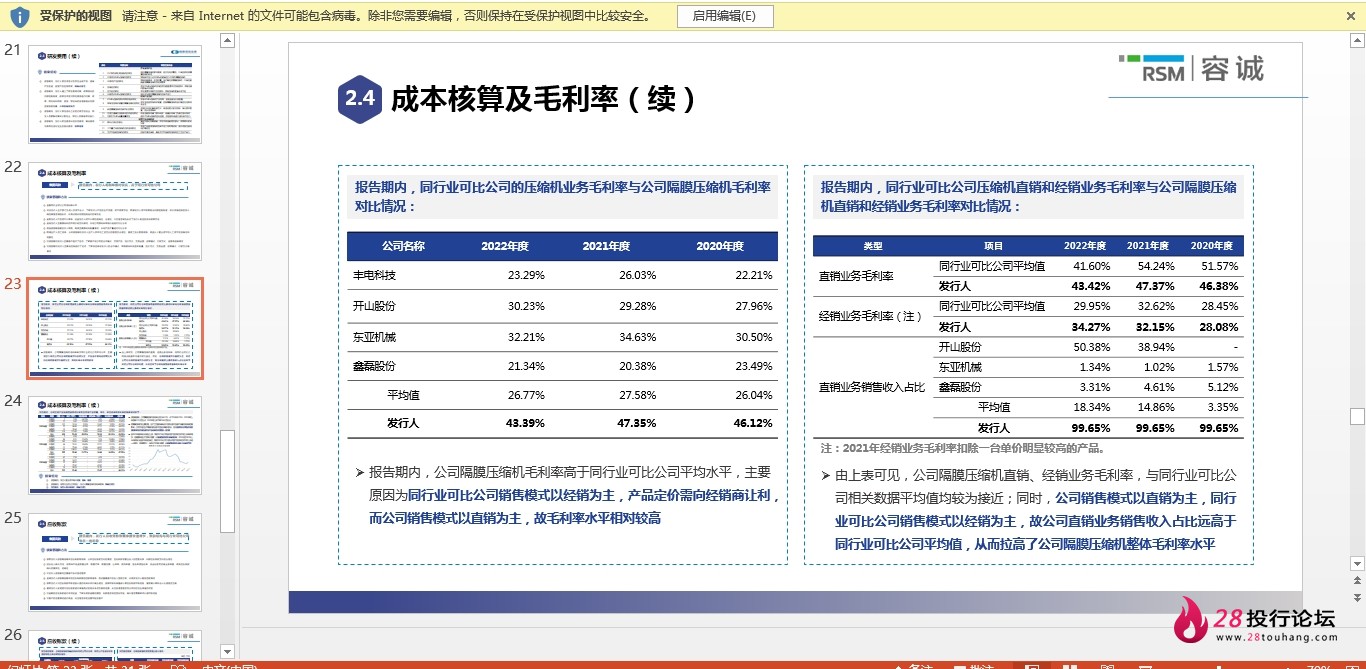
Task: Click the 23.49% cell
Action: 754,366
